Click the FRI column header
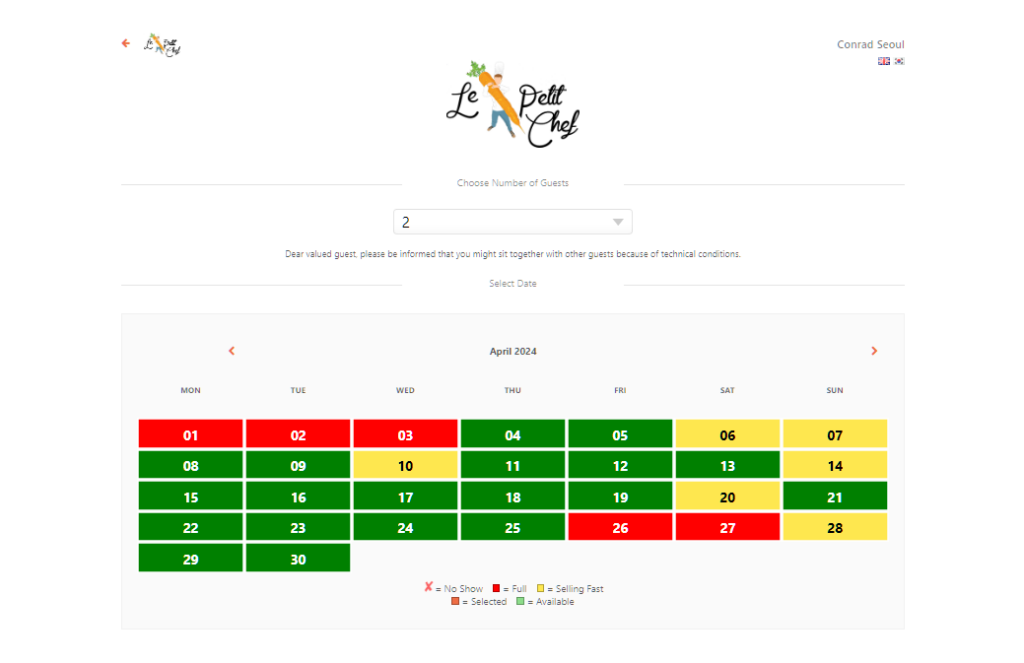This screenshot has width=1024, height=663. coord(620,390)
